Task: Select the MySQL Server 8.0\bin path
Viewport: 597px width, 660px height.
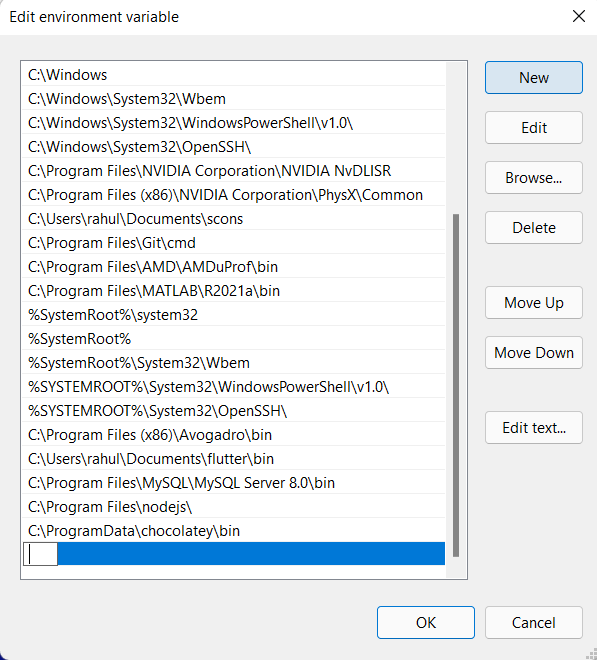Action: coord(234,483)
